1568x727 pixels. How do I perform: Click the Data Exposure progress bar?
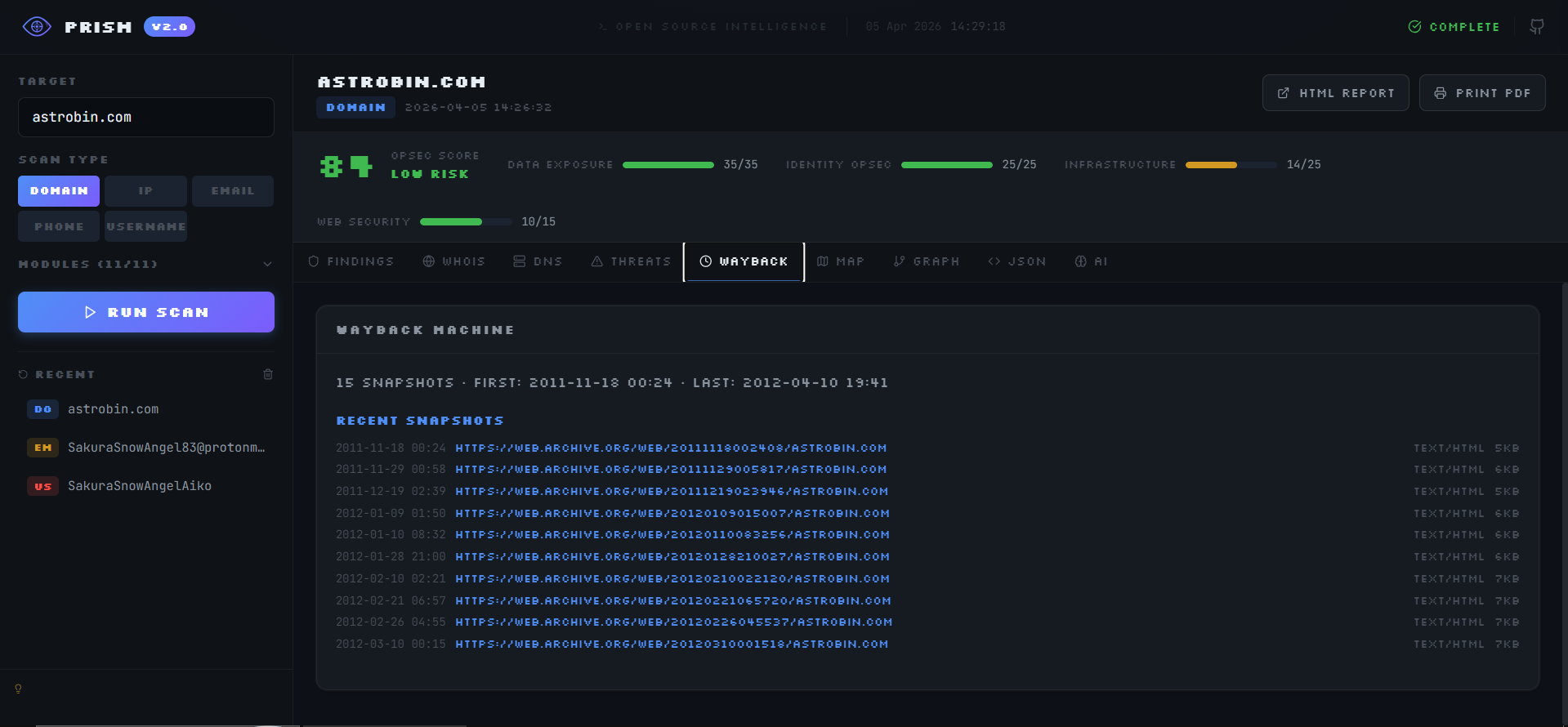[668, 165]
